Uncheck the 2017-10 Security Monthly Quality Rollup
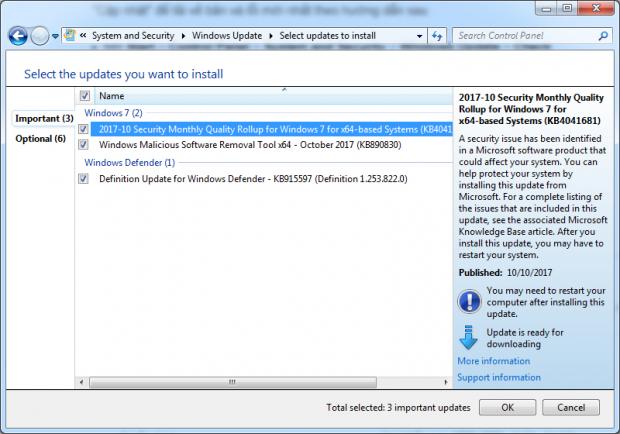The width and height of the screenshot is (620, 434). pos(85,129)
